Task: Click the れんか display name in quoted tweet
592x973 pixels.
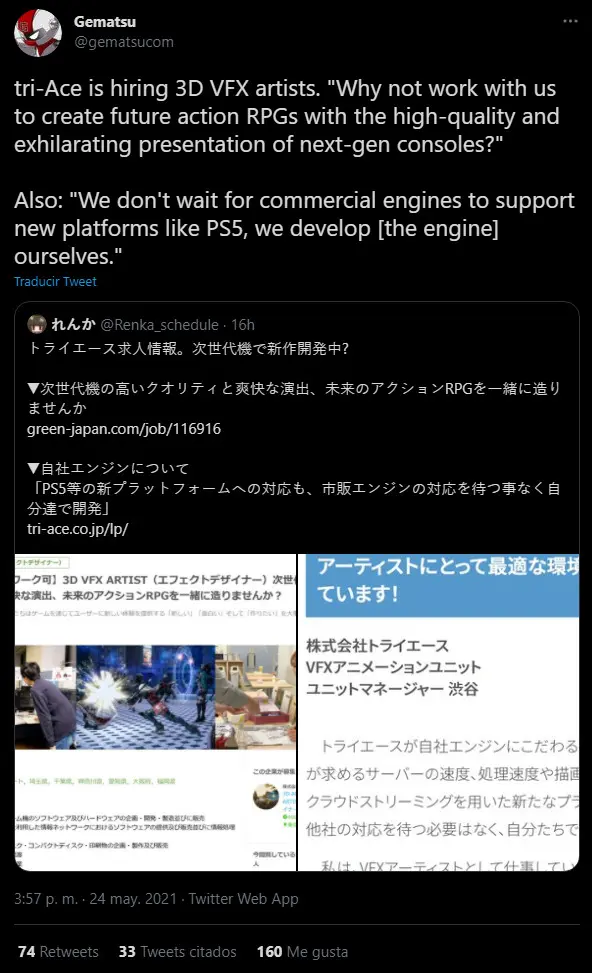Action: [73, 325]
